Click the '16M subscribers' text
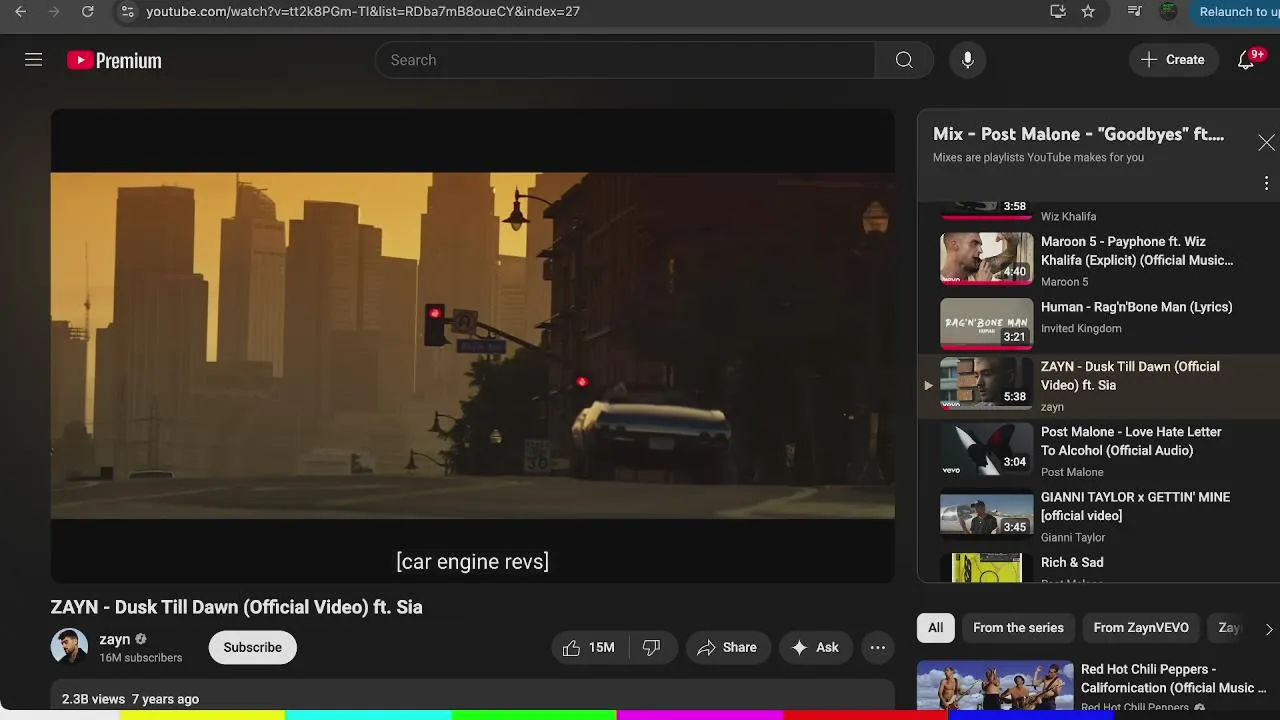The width and height of the screenshot is (1280, 720). point(140,658)
